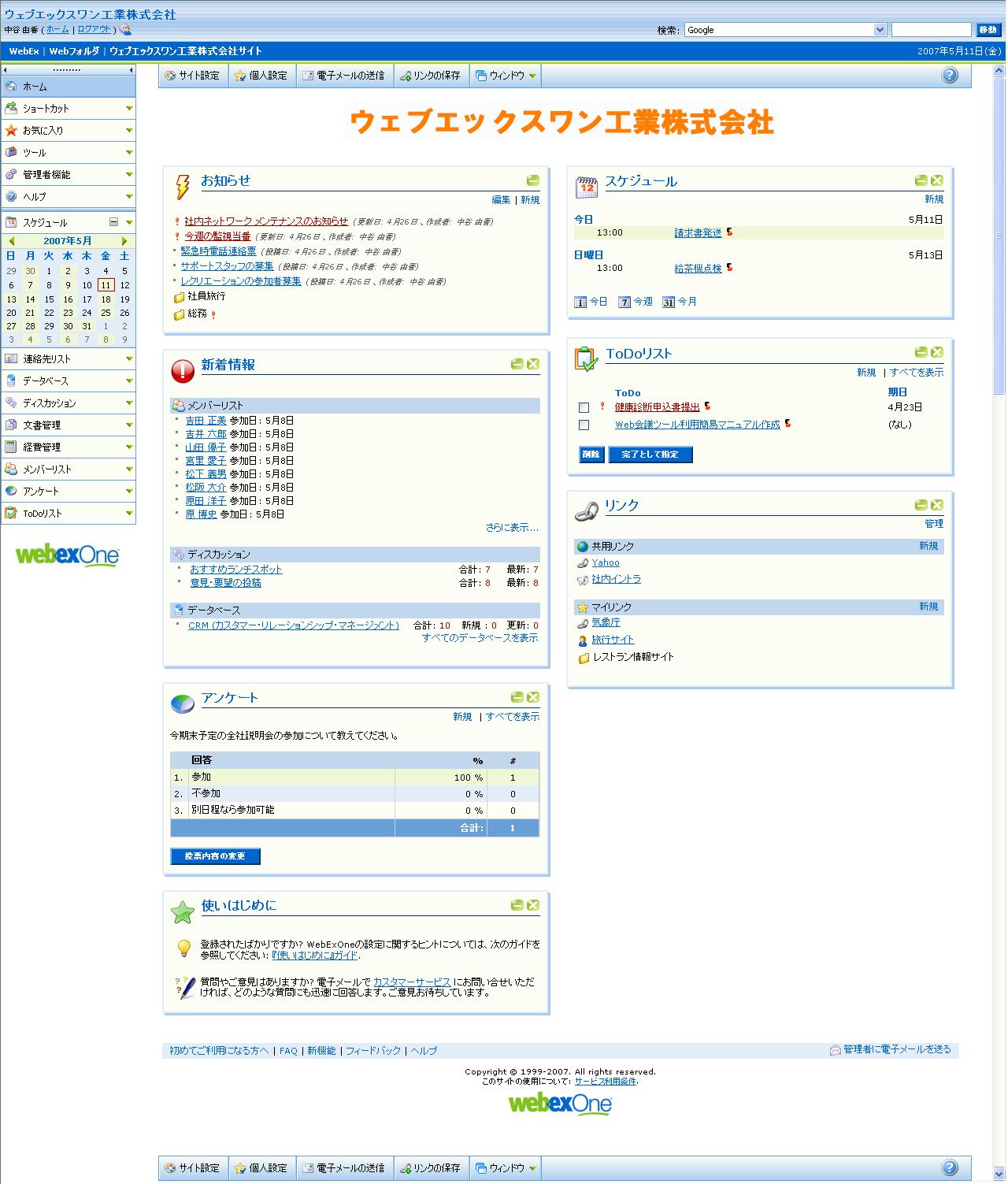Expand the 連絡先リスト sidebar menu

click(129, 359)
